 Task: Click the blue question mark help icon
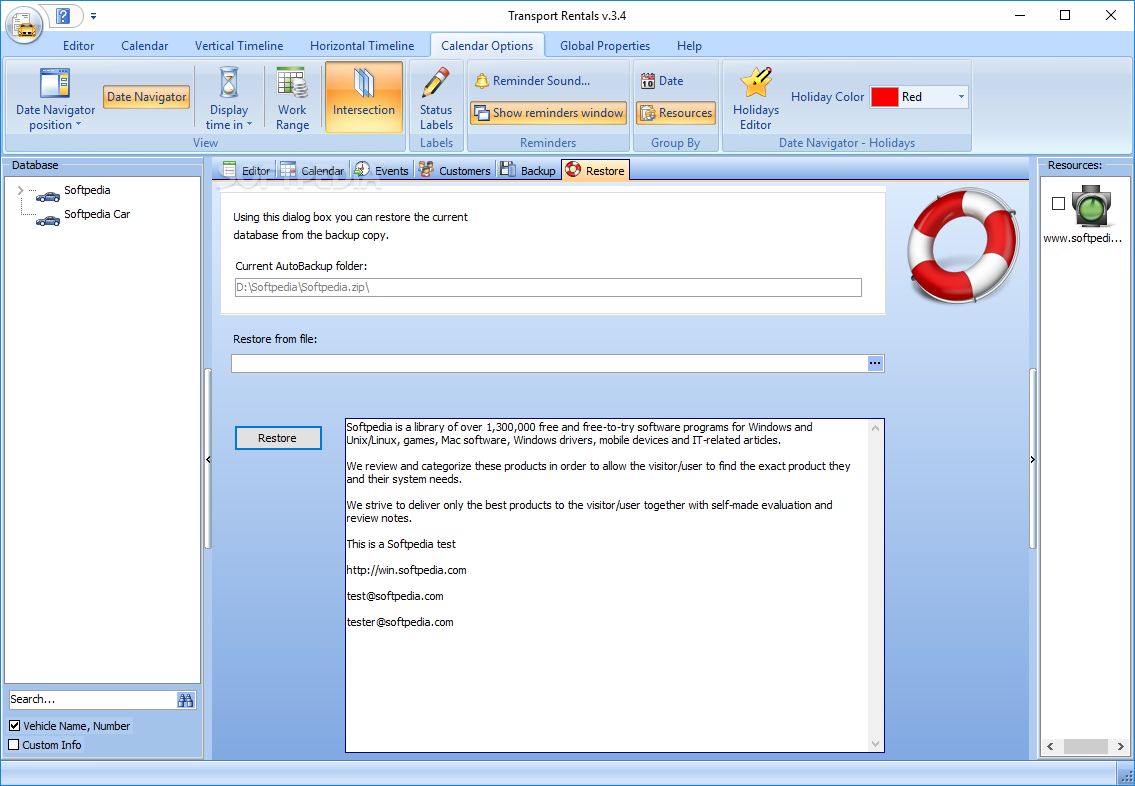63,15
